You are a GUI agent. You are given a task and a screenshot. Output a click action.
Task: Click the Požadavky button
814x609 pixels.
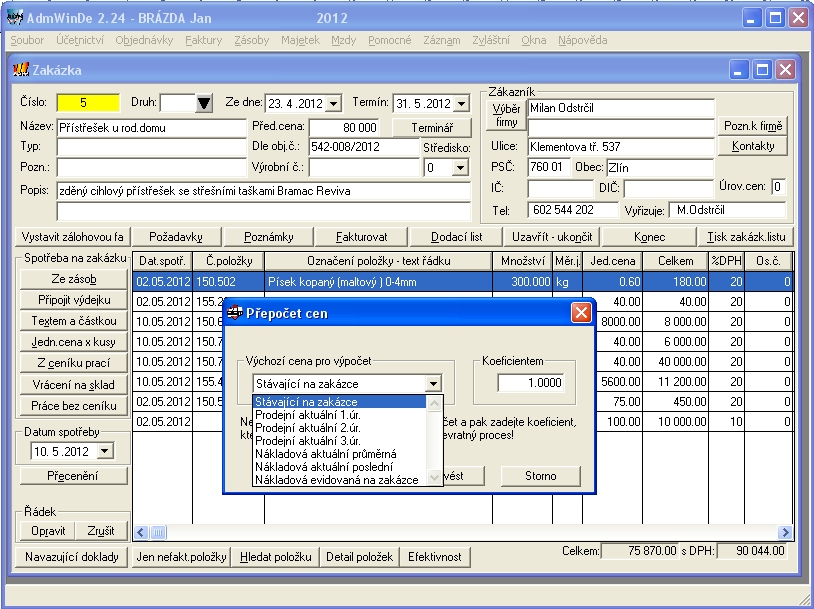tap(176, 237)
